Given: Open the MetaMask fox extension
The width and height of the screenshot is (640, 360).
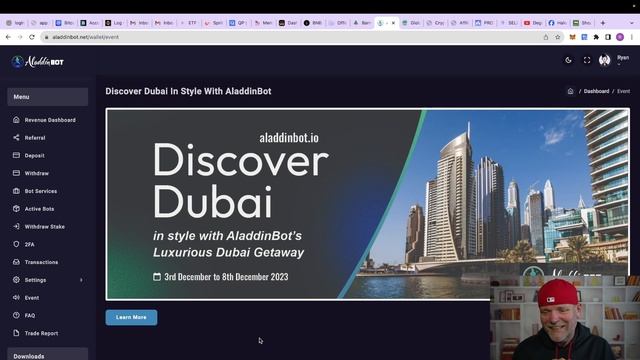Looking at the screenshot, I should [573, 37].
